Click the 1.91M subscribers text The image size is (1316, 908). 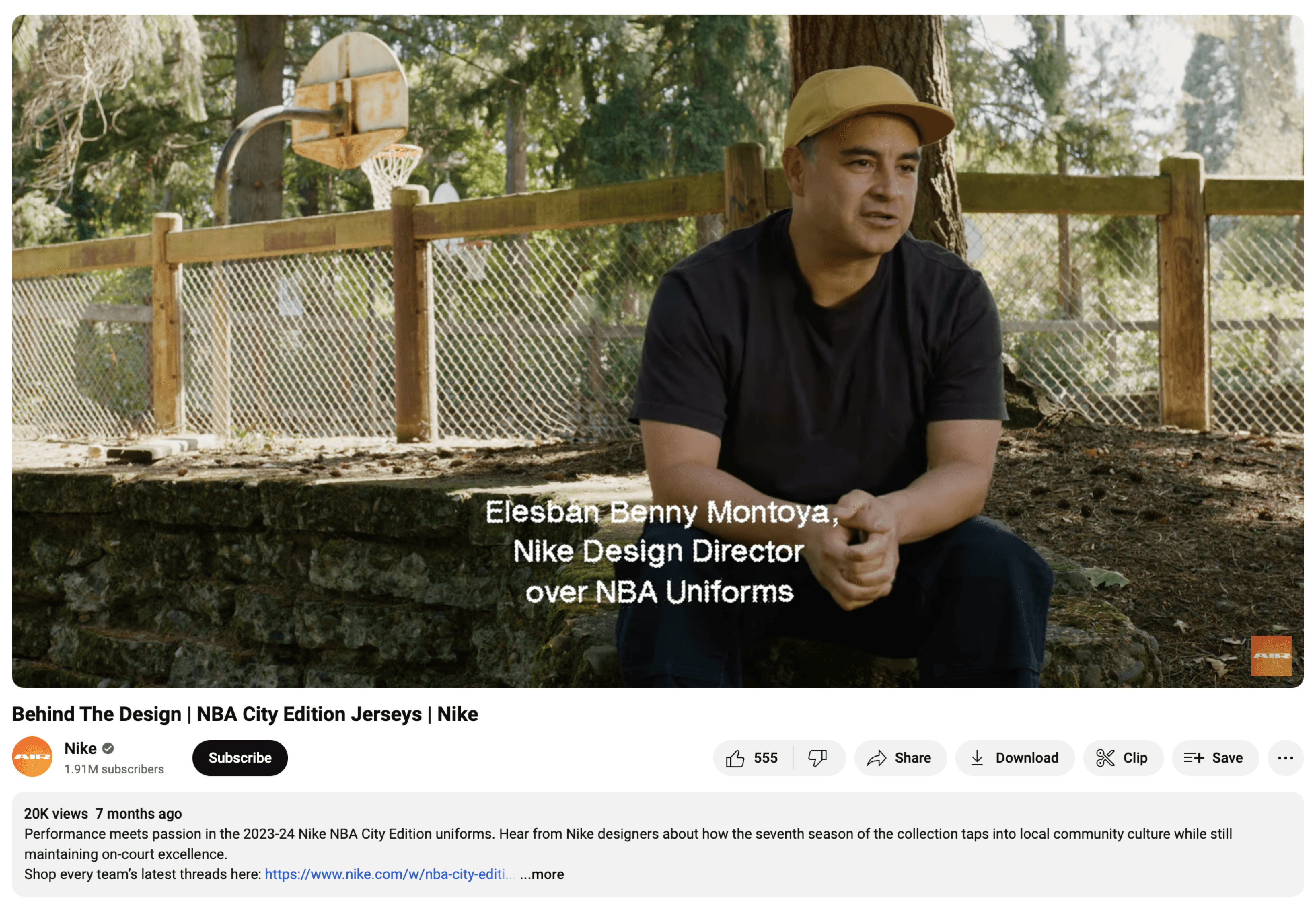click(114, 769)
